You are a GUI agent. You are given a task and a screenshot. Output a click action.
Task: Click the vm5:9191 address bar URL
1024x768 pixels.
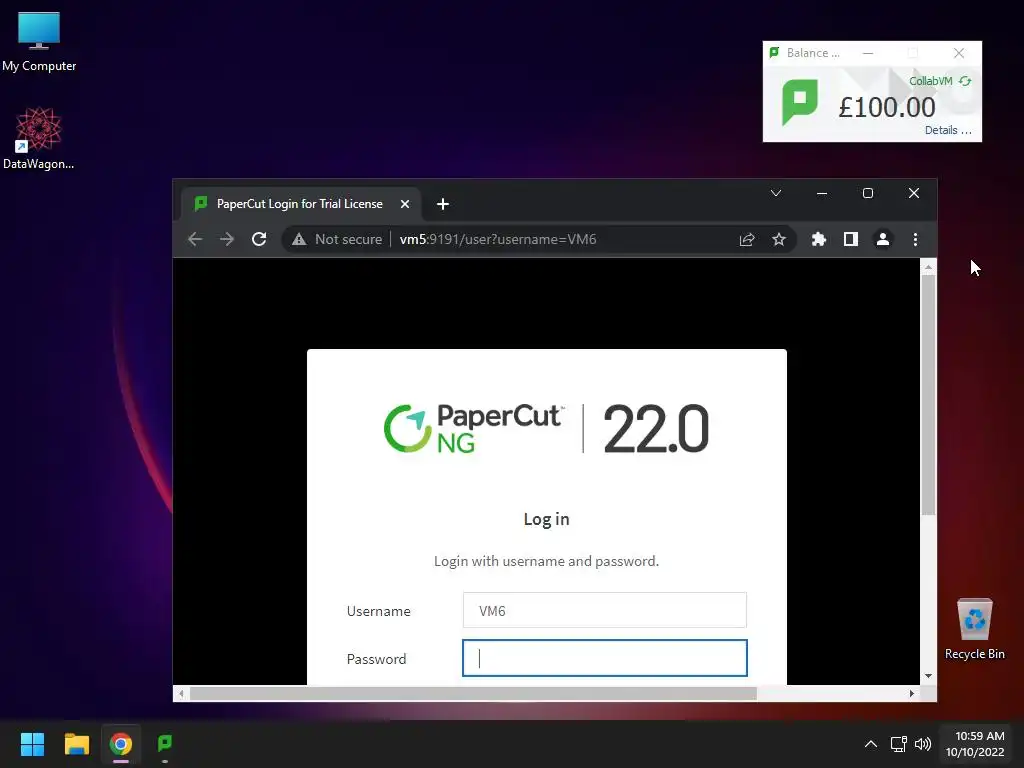(x=498, y=239)
